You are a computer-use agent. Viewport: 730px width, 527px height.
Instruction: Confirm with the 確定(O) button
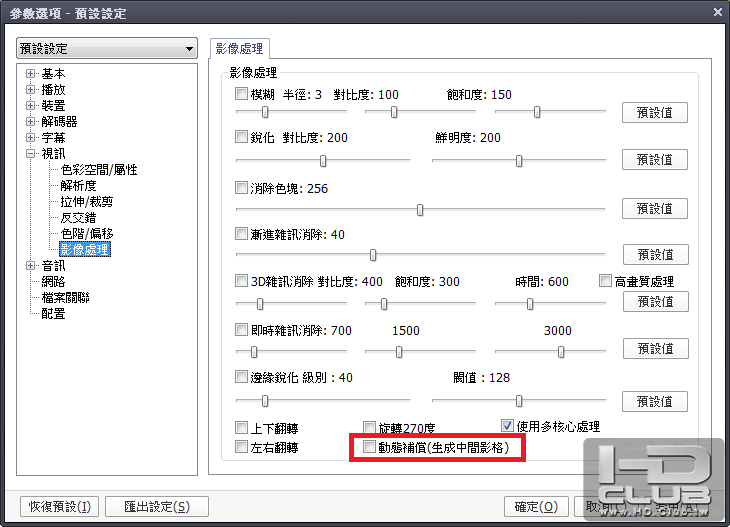click(536, 507)
